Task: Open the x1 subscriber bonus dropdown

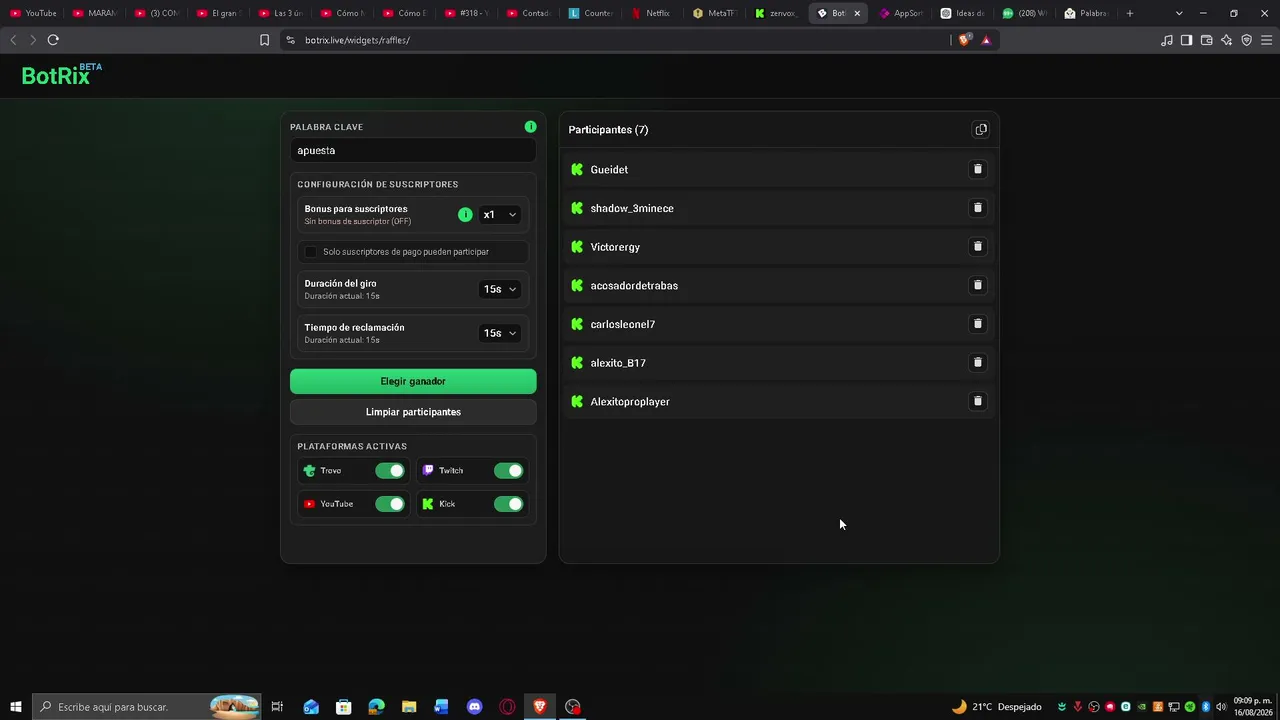Action: 499,215
